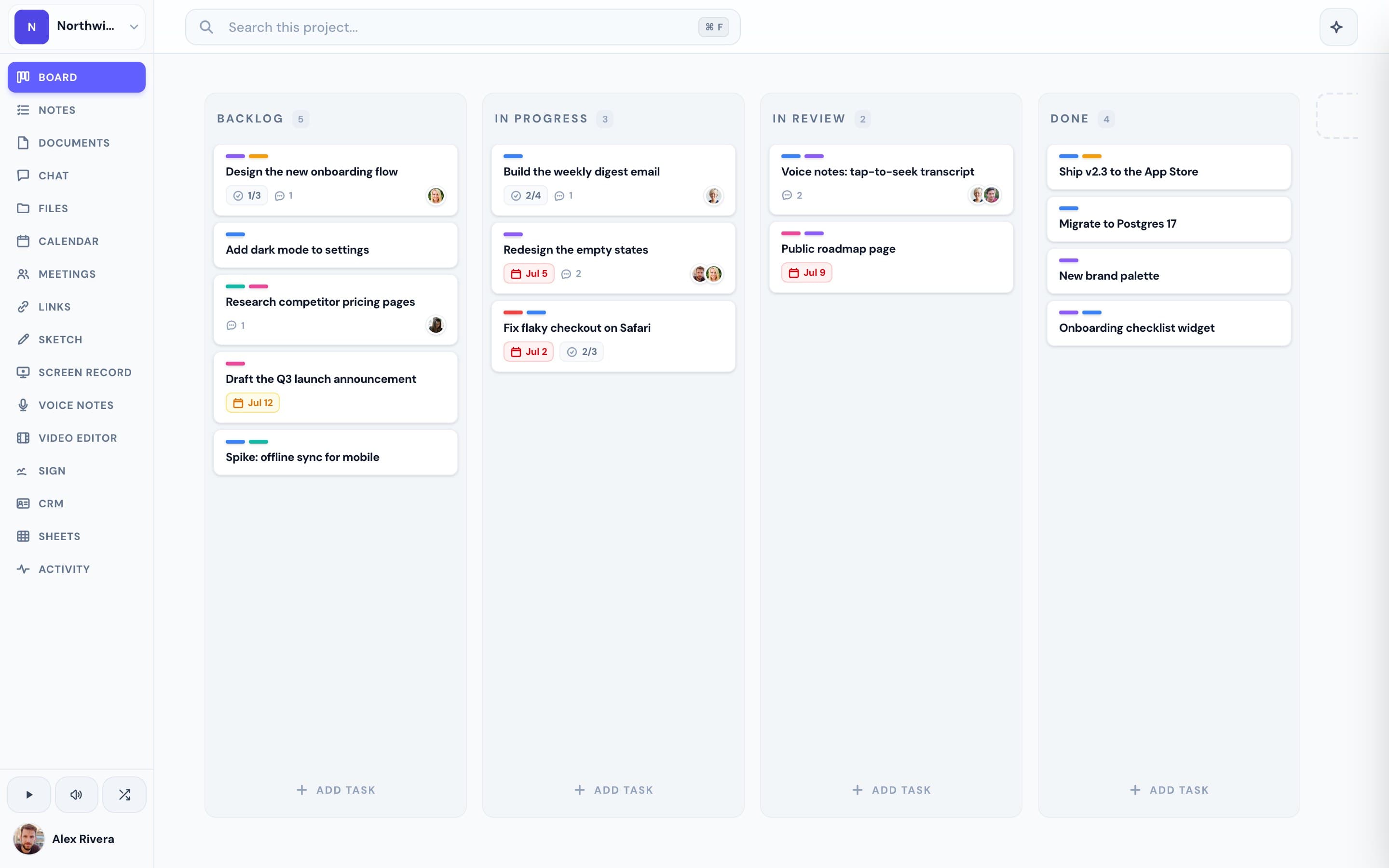Click the Jul 5 due date badge
The image size is (1389, 868).
[x=529, y=273]
